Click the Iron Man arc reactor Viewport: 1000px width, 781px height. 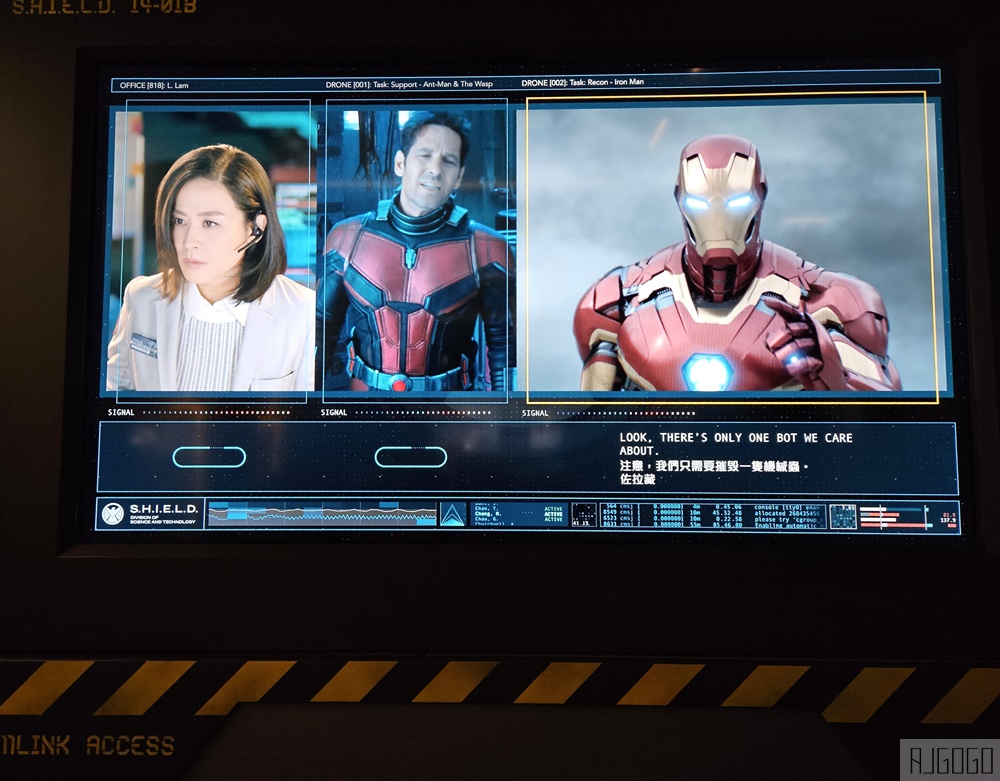(x=707, y=371)
